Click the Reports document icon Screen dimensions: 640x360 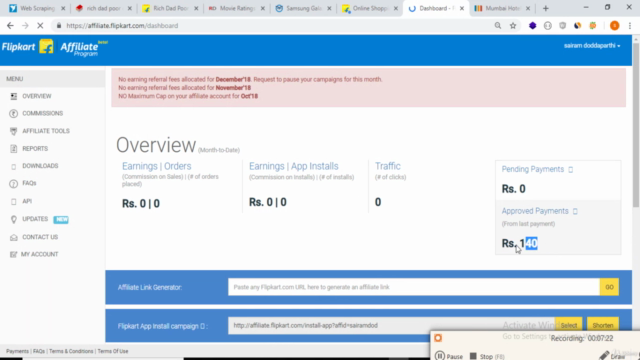[x=13, y=149]
